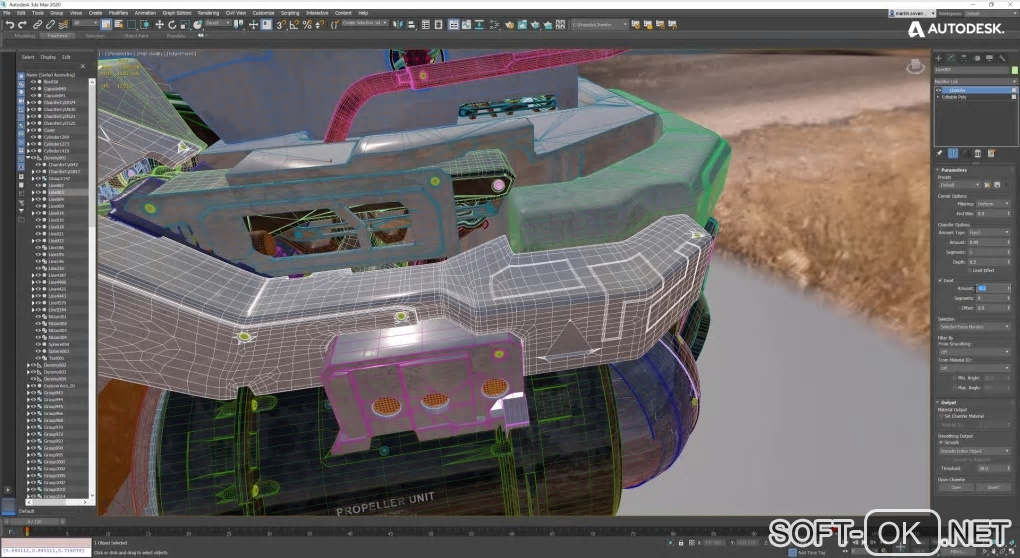Click Configure Modifier Sets icon

pos(991,153)
